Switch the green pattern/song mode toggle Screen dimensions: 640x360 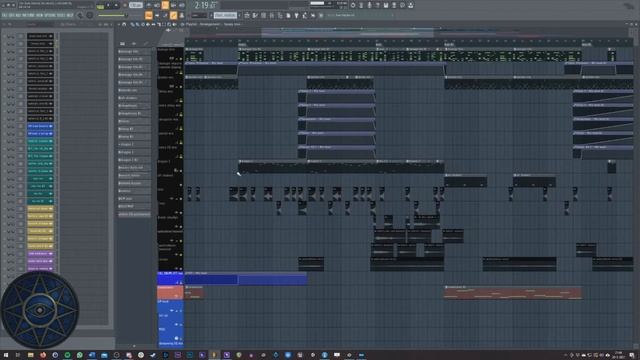pos(100,7)
